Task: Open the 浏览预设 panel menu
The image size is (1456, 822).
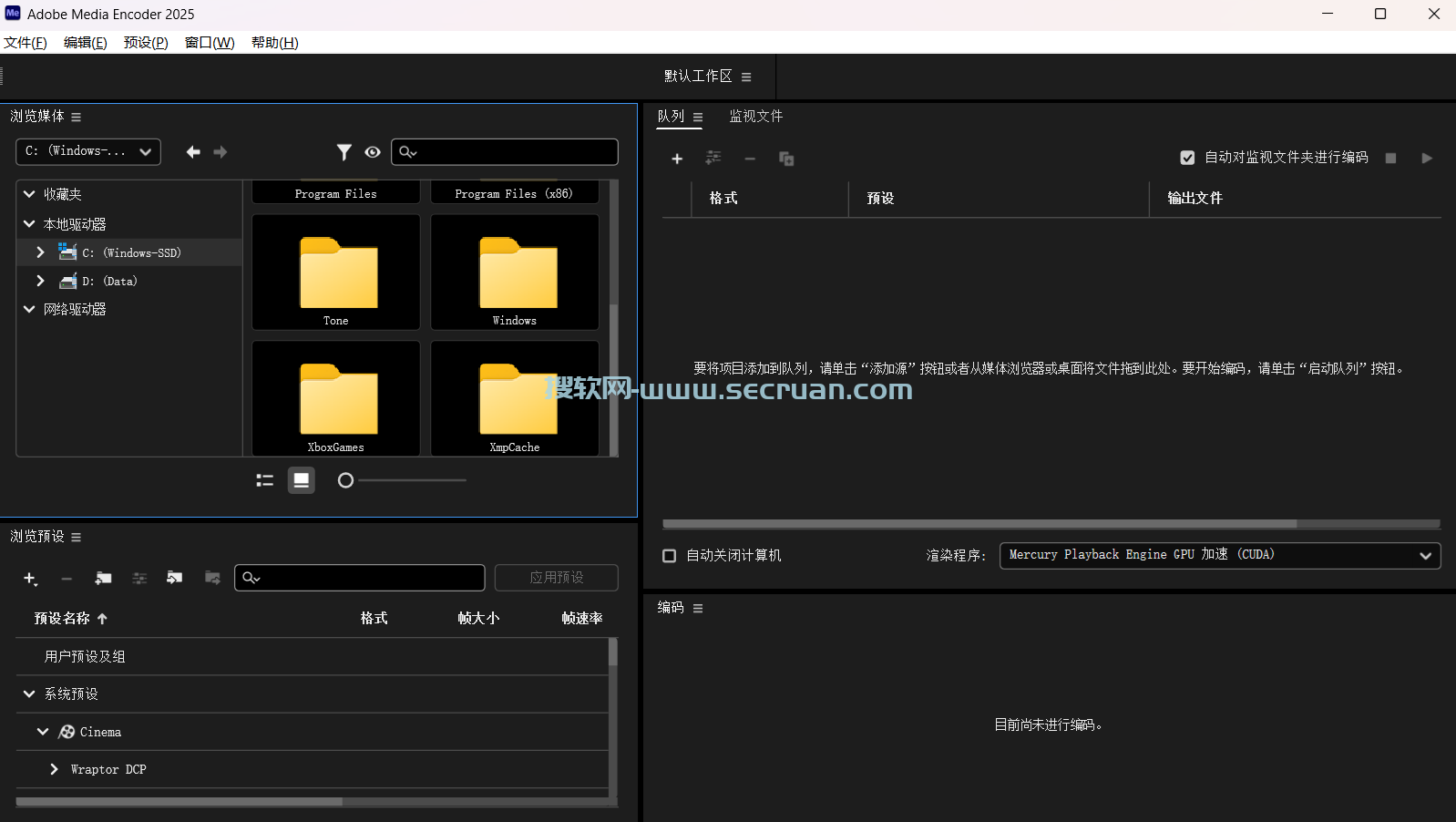Action: 76,537
